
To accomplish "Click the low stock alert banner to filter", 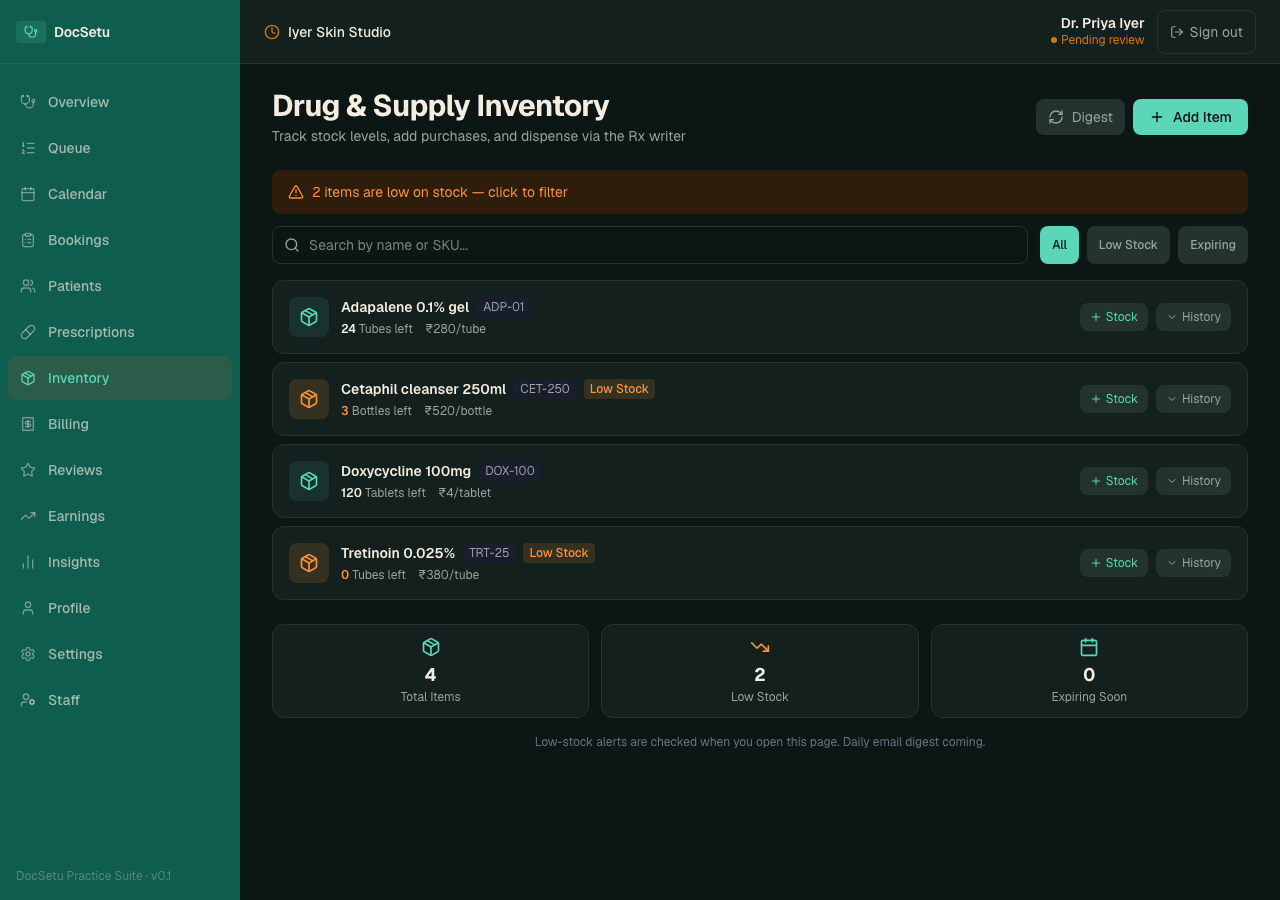I will (760, 192).
